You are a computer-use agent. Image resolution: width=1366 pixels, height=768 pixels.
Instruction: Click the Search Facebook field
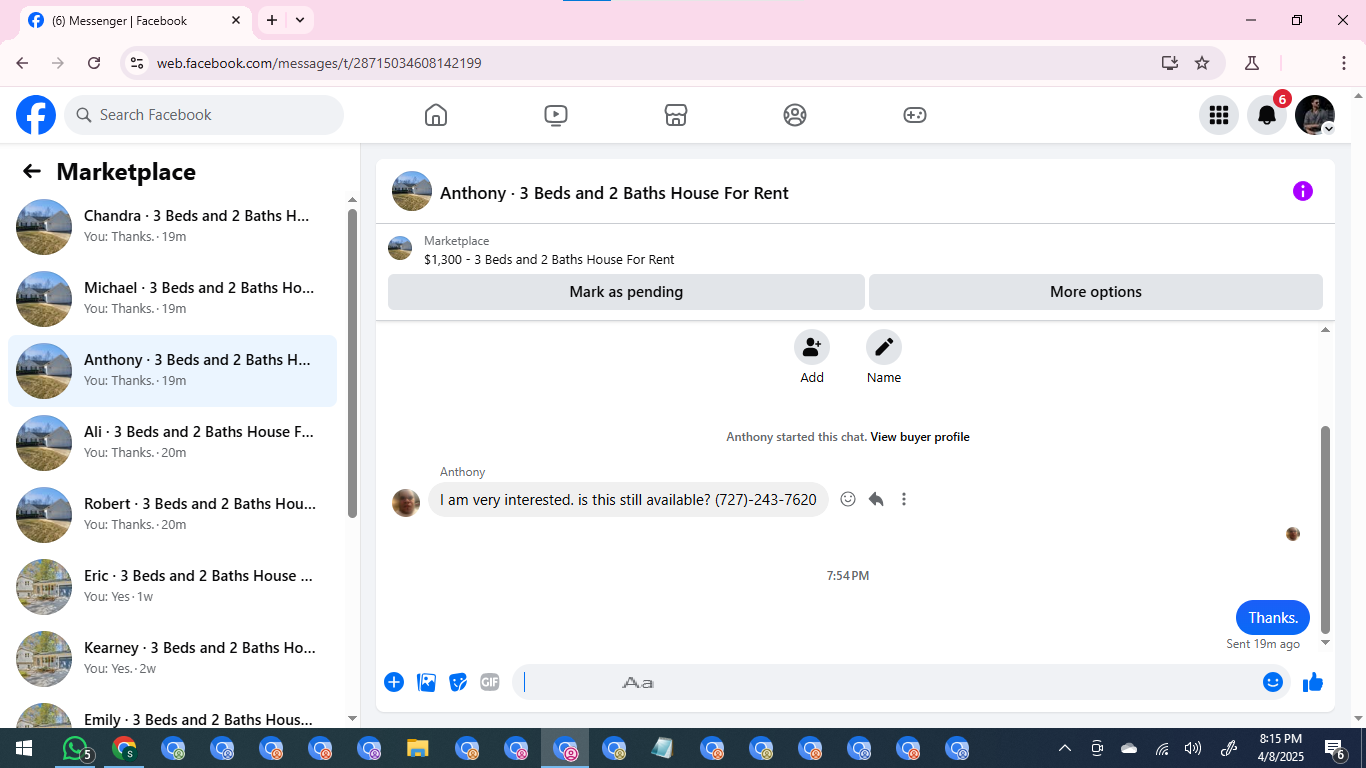point(204,115)
